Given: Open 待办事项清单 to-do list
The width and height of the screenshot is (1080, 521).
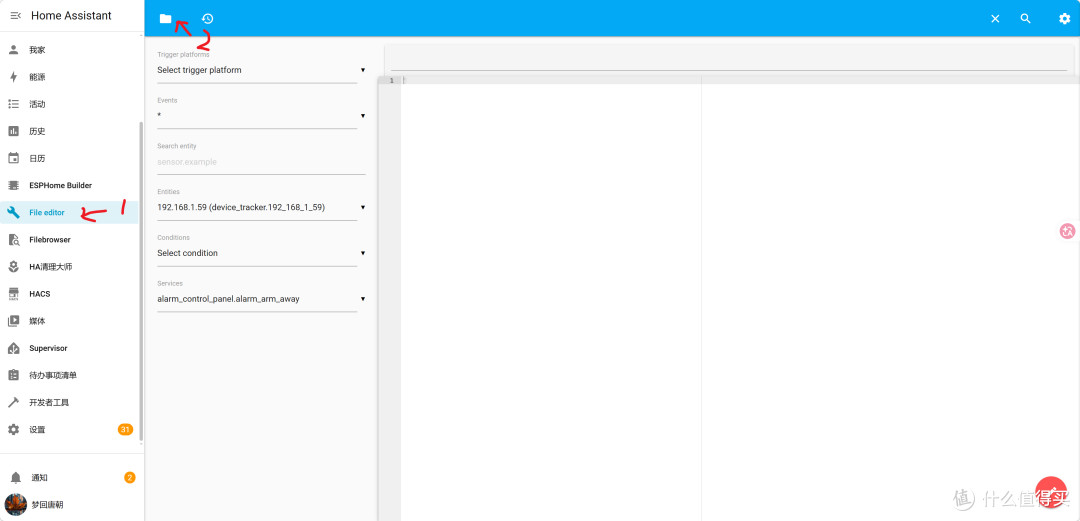Looking at the screenshot, I should tap(69, 375).
